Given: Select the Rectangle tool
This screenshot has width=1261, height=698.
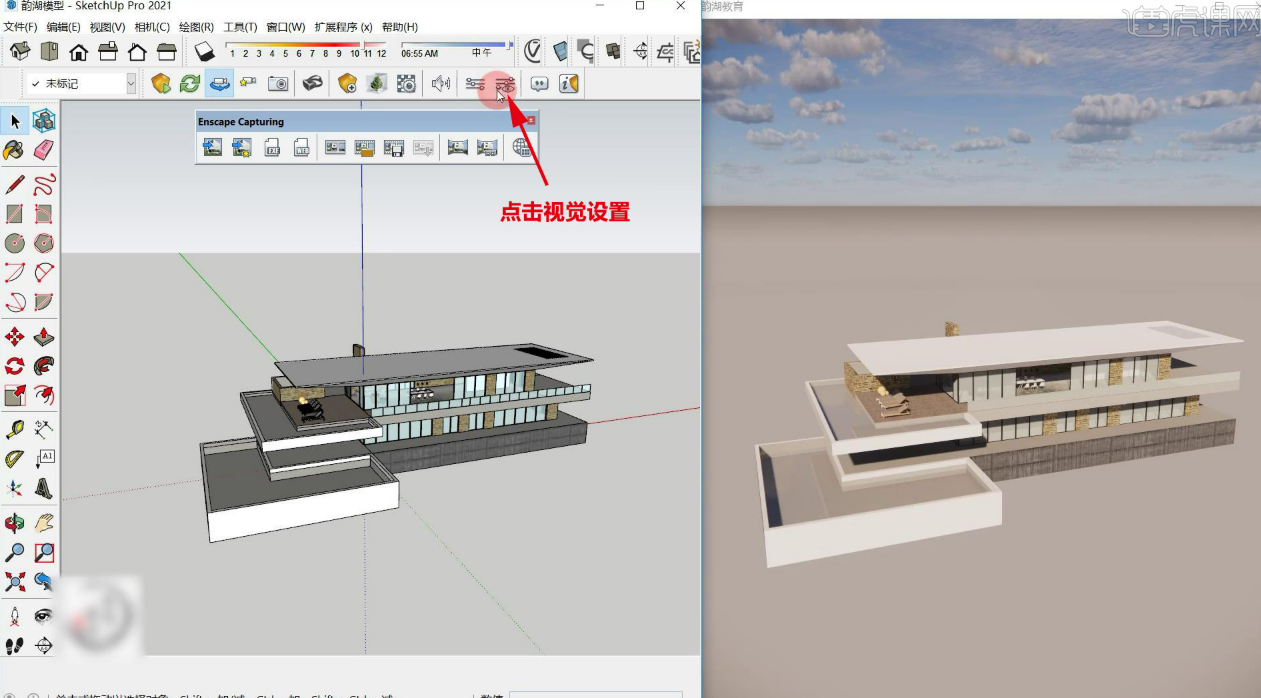Looking at the screenshot, I should coord(15,214).
